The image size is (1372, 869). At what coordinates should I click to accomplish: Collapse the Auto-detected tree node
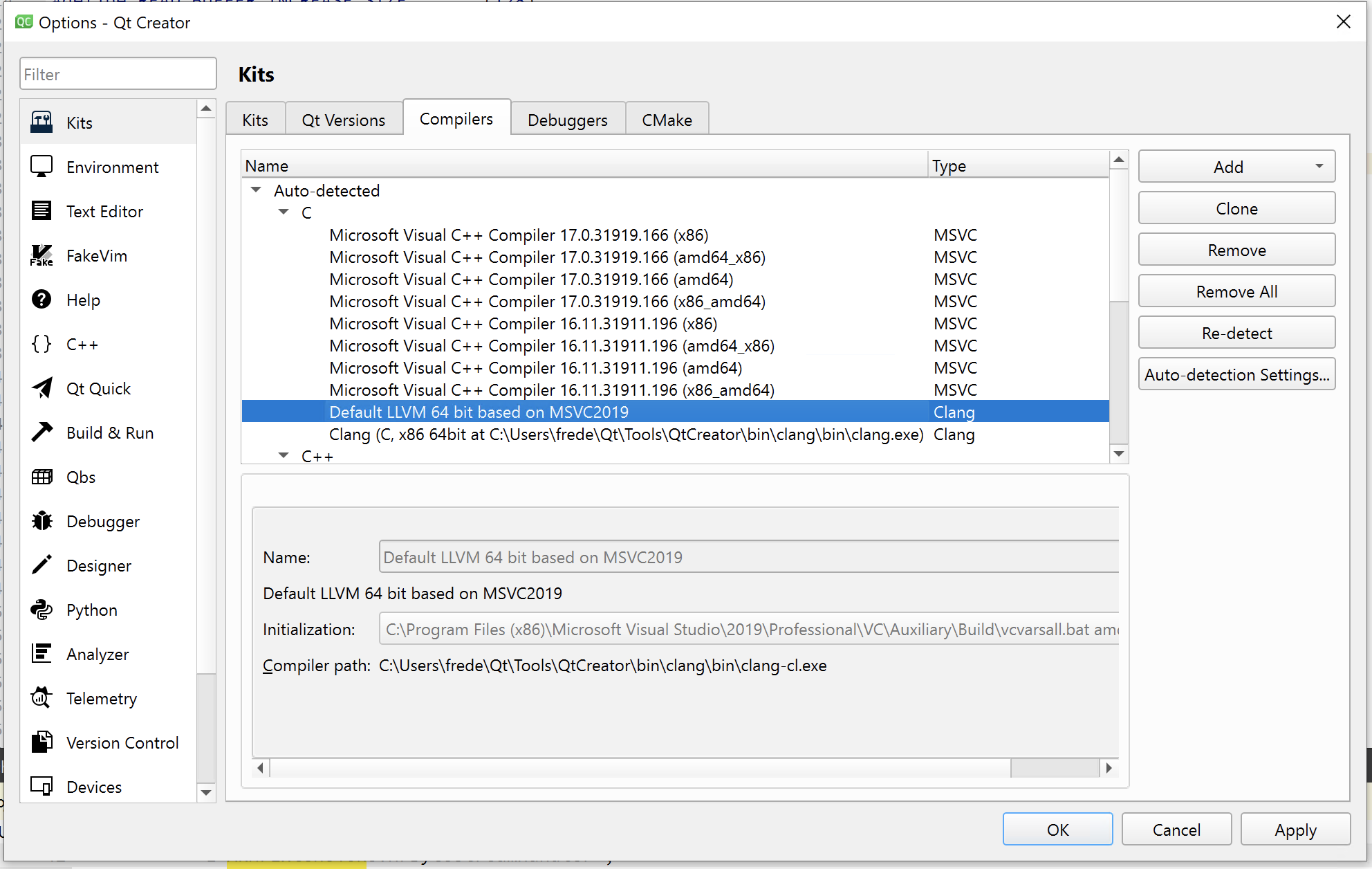[x=256, y=190]
